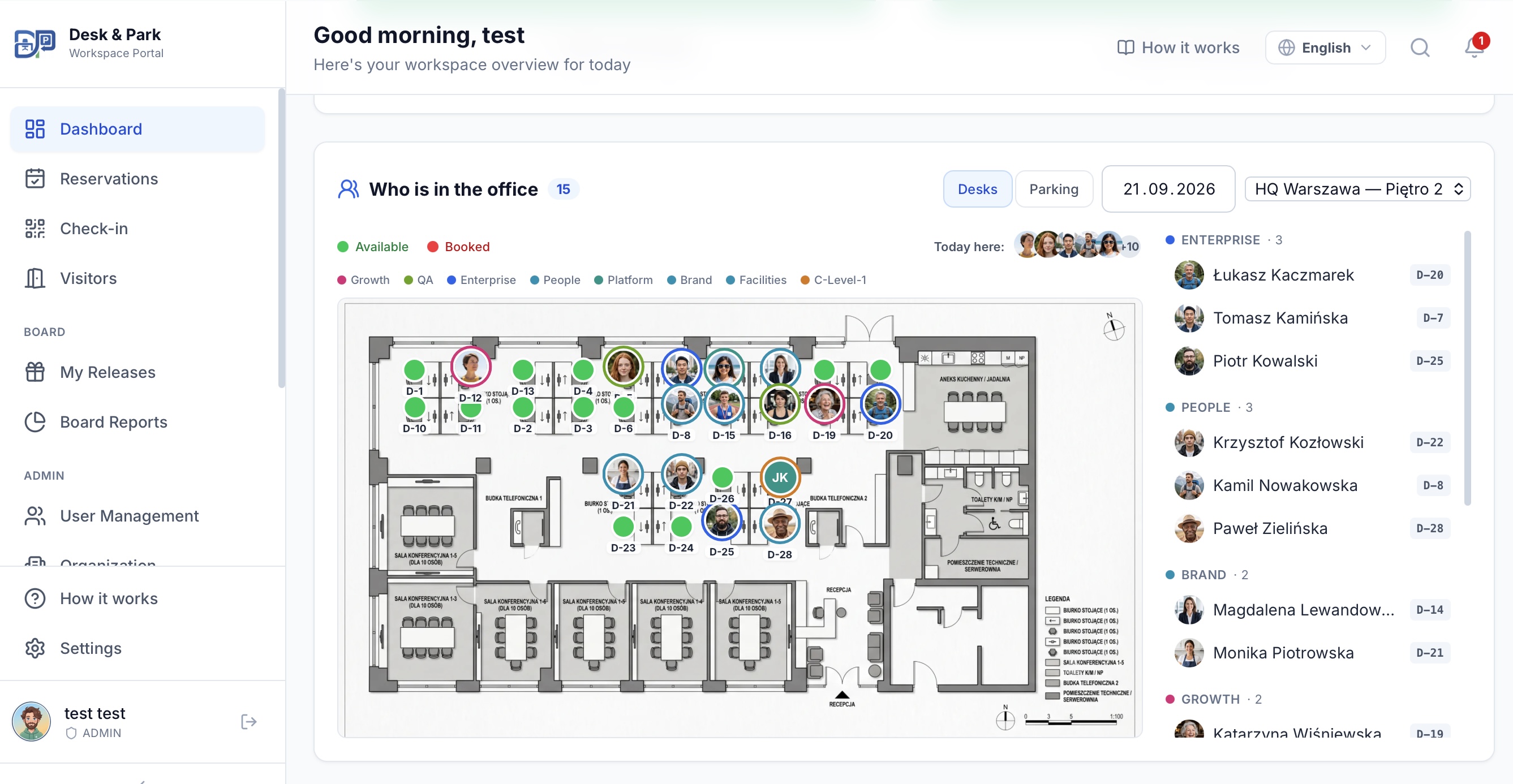
Task: Click the Board Reports pie chart icon
Action: coord(35,422)
